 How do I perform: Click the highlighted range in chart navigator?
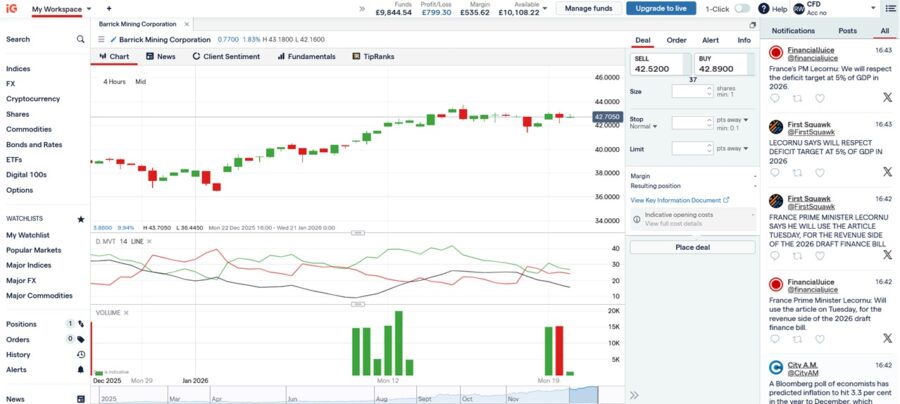[x=583, y=395]
